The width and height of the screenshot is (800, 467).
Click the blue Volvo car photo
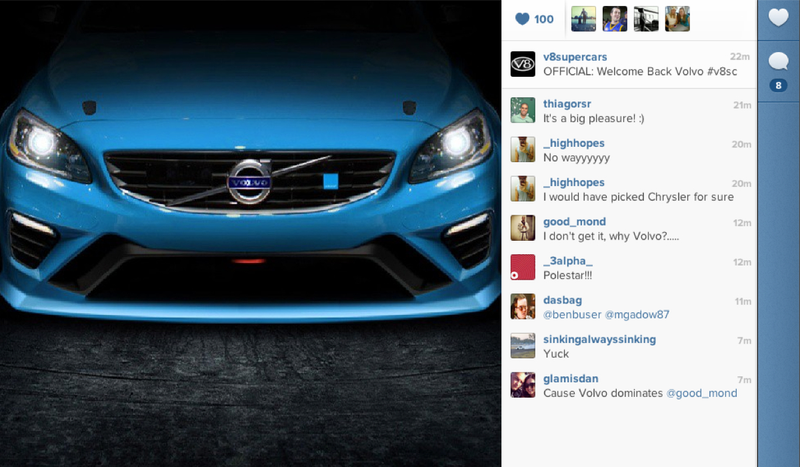pos(250,233)
